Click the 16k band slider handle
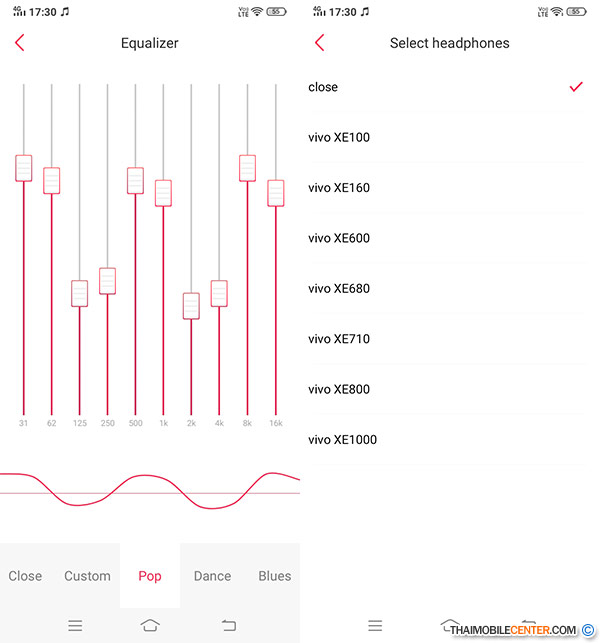Screen dimensions: 600x643 tap(276, 193)
